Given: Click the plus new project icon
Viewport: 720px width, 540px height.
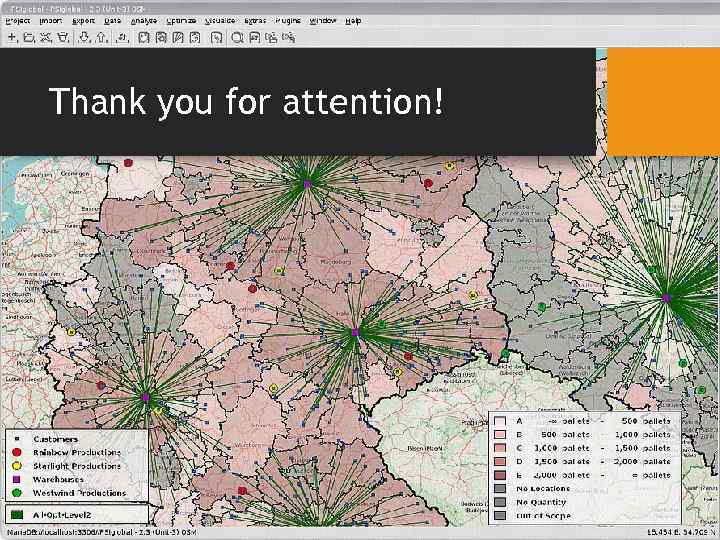Looking at the screenshot, I should click(12, 38).
